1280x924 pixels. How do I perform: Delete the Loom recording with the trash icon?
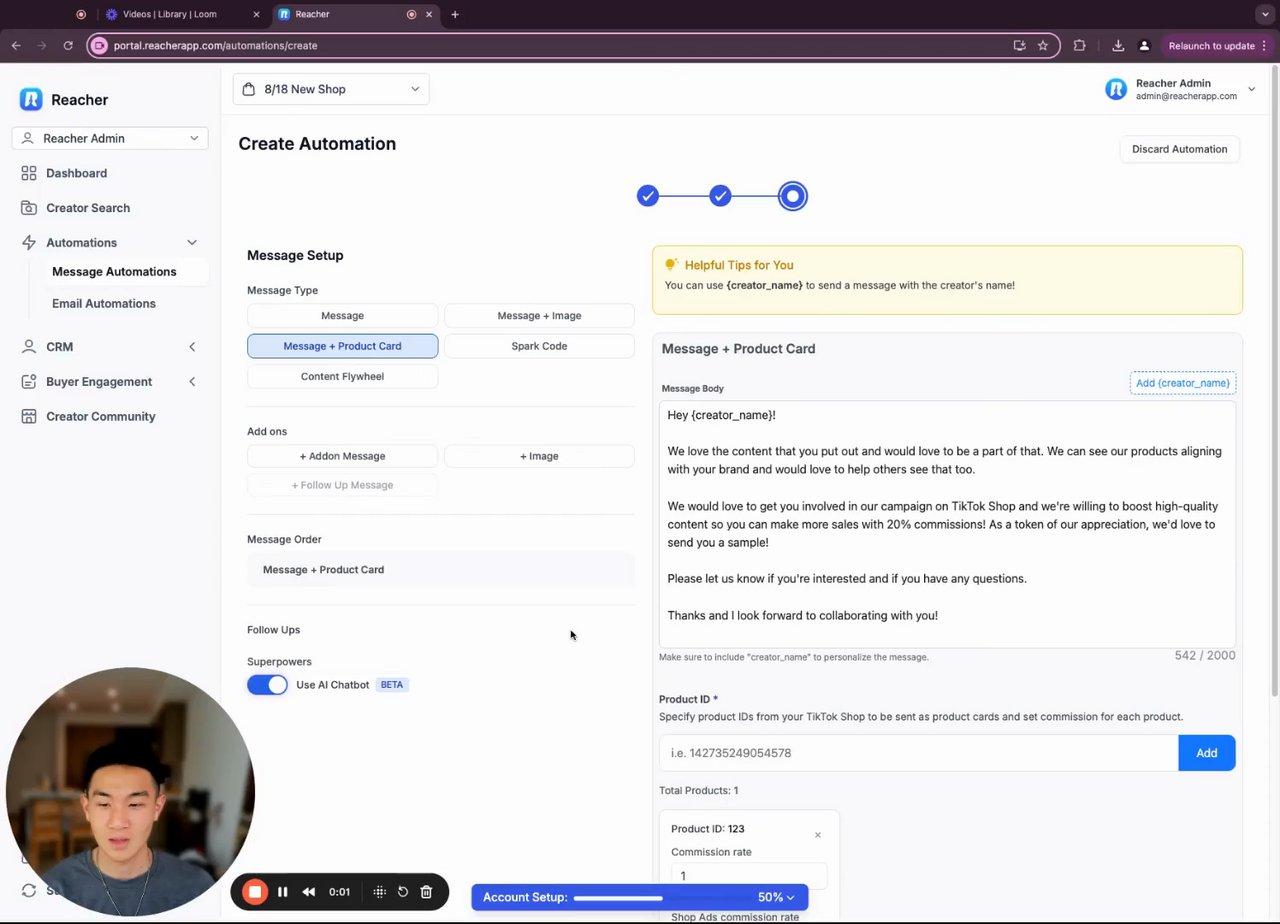click(x=426, y=892)
